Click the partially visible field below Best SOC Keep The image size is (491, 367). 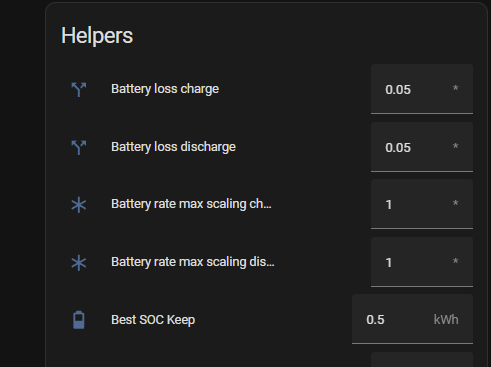[x=422, y=360]
